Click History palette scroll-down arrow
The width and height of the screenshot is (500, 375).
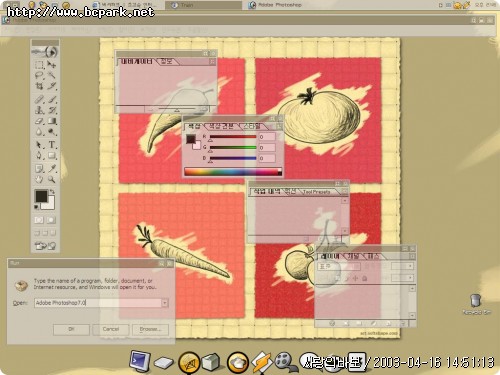(345, 231)
